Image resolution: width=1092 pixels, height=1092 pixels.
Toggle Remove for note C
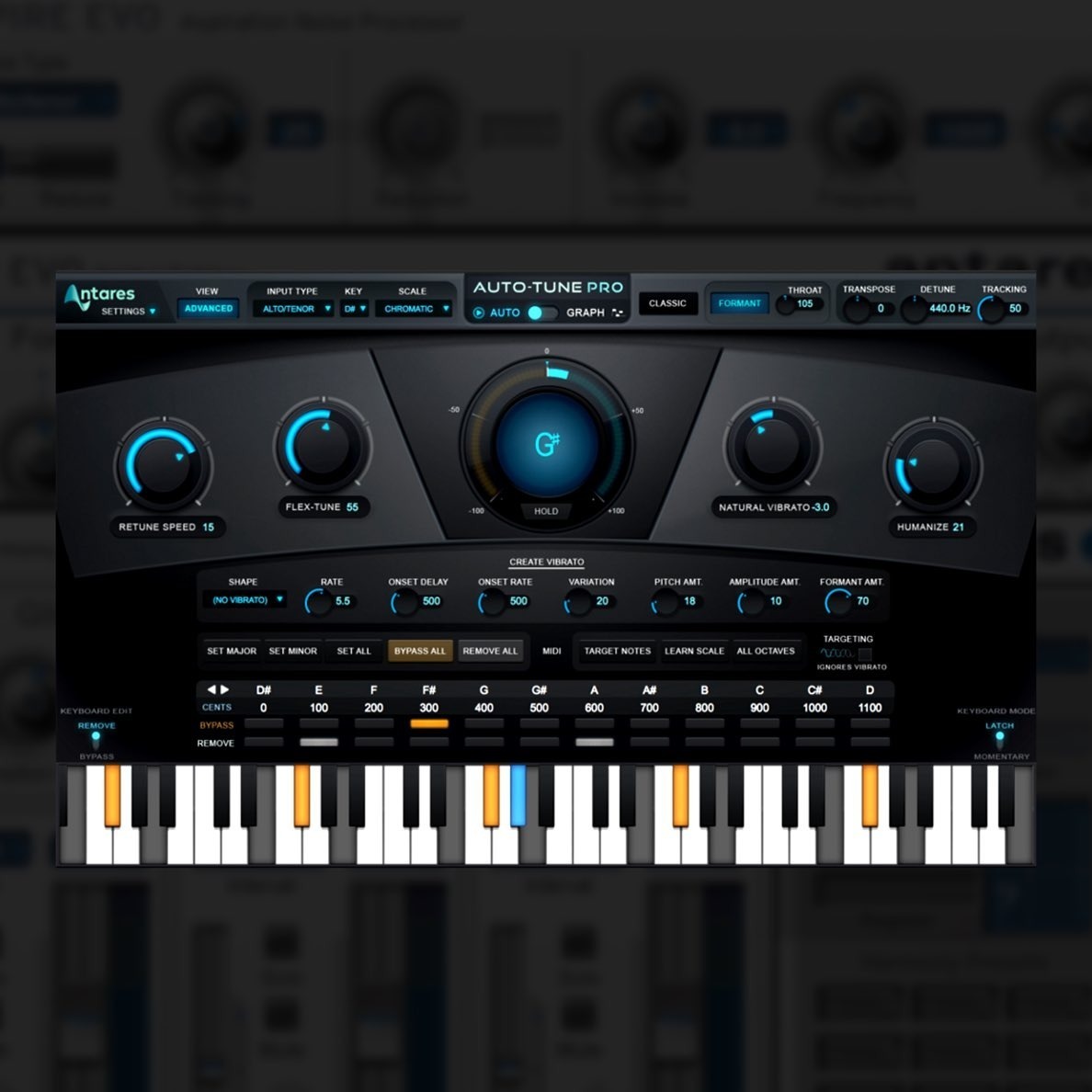[x=760, y=743]
